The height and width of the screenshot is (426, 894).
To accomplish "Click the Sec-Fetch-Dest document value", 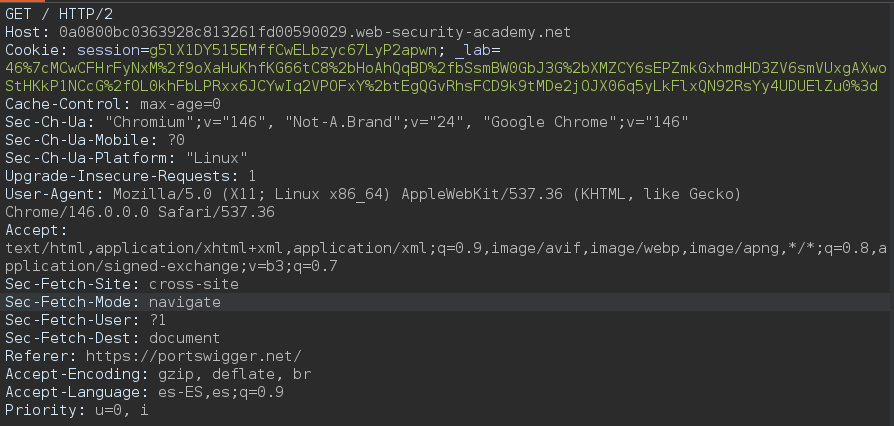I will (x=184, y=338).
